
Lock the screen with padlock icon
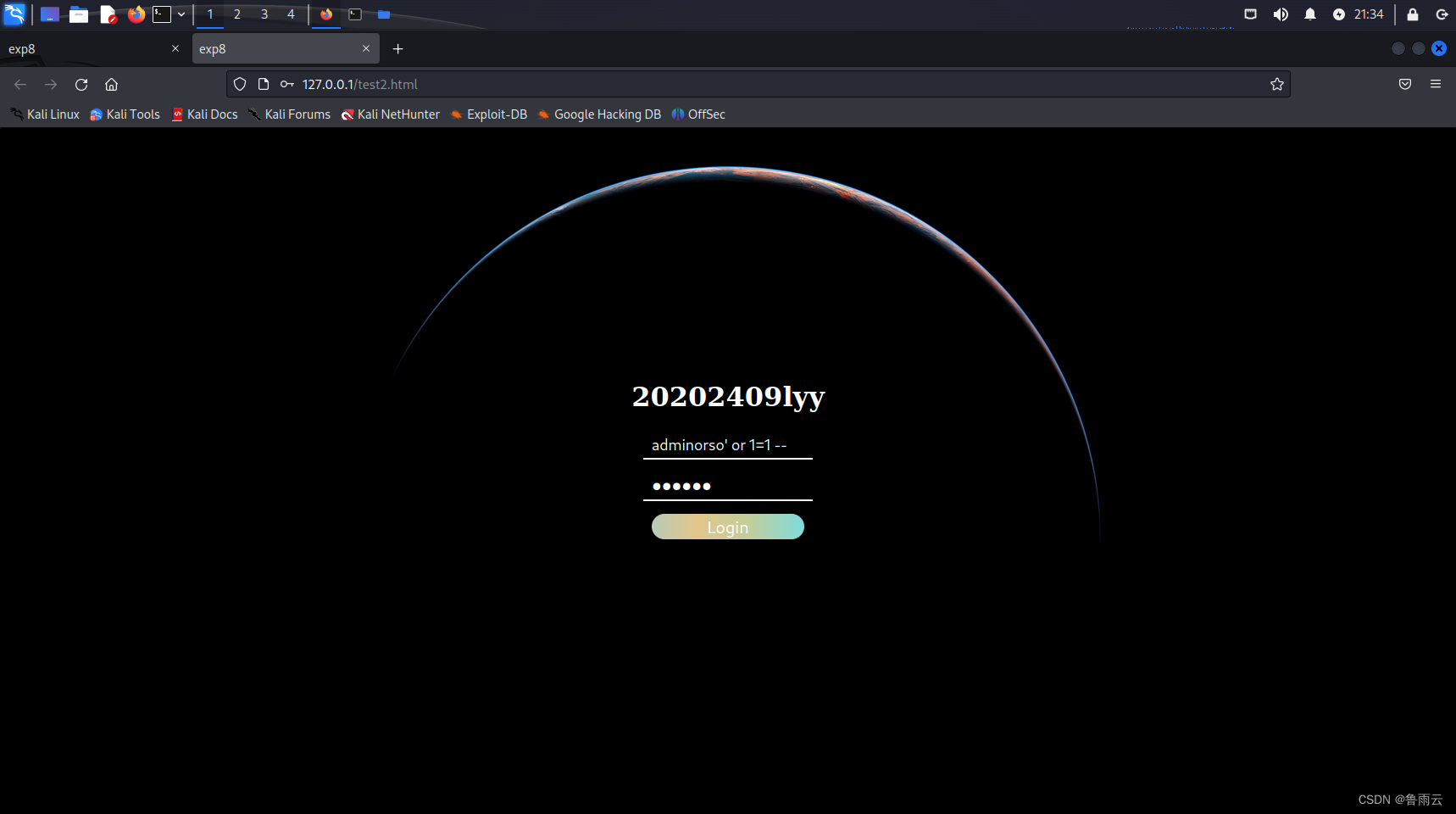tap(1412, 14)
